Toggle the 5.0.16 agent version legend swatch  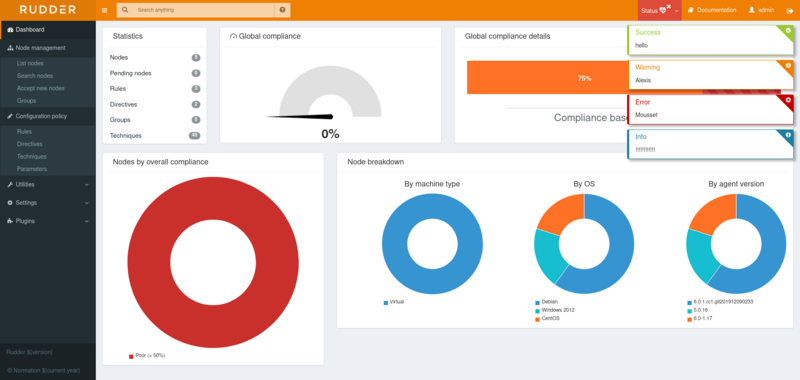[689, 311]
